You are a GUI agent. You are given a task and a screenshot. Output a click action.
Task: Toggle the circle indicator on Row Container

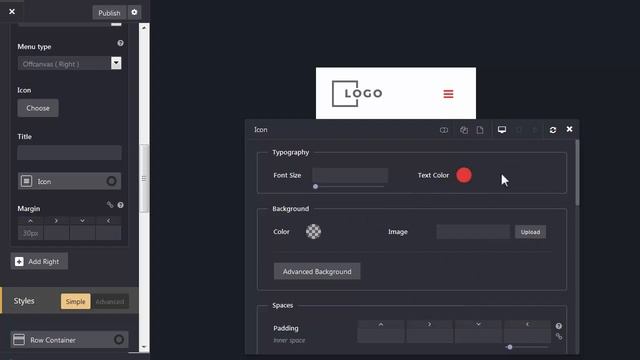(119, 340)
